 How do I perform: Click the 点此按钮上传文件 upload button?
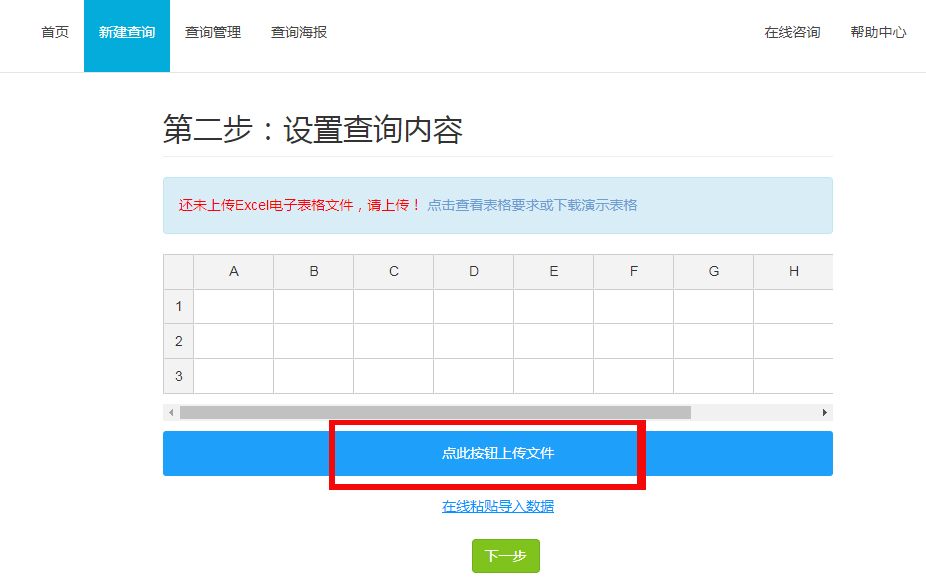point(498,453)
